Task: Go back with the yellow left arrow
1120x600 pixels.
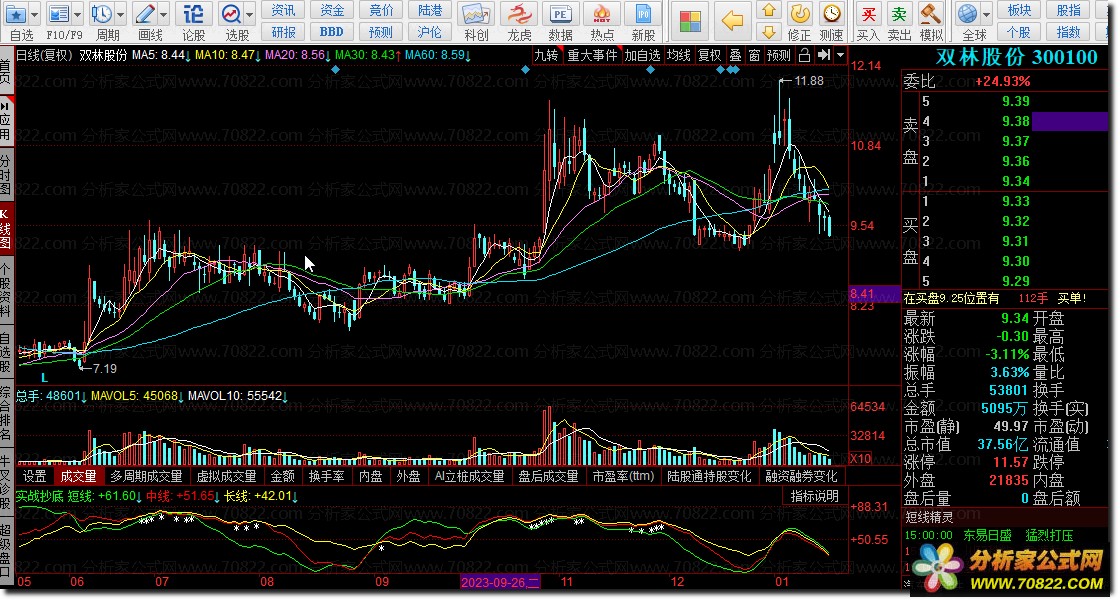Action: tap(732, 21)
